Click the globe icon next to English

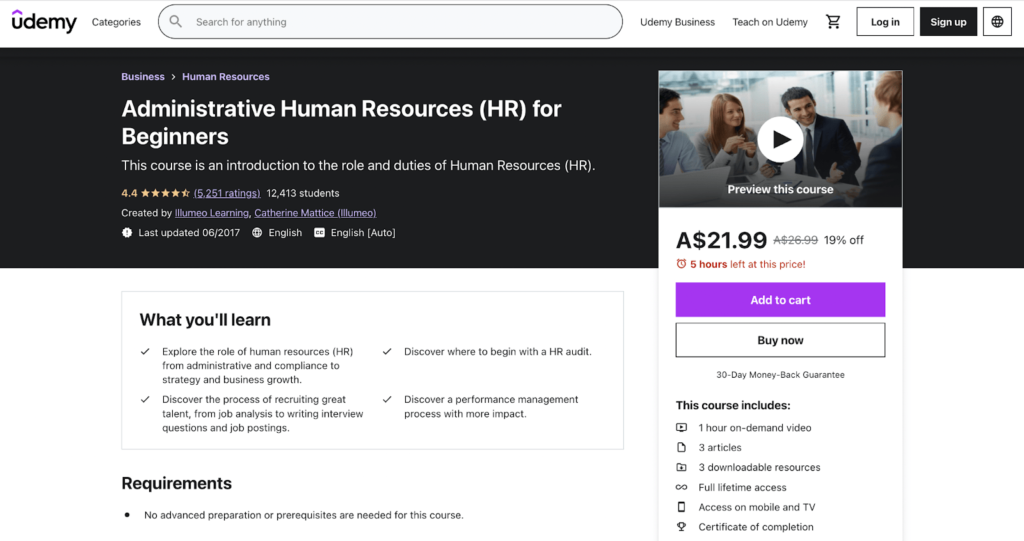point(257,233)
